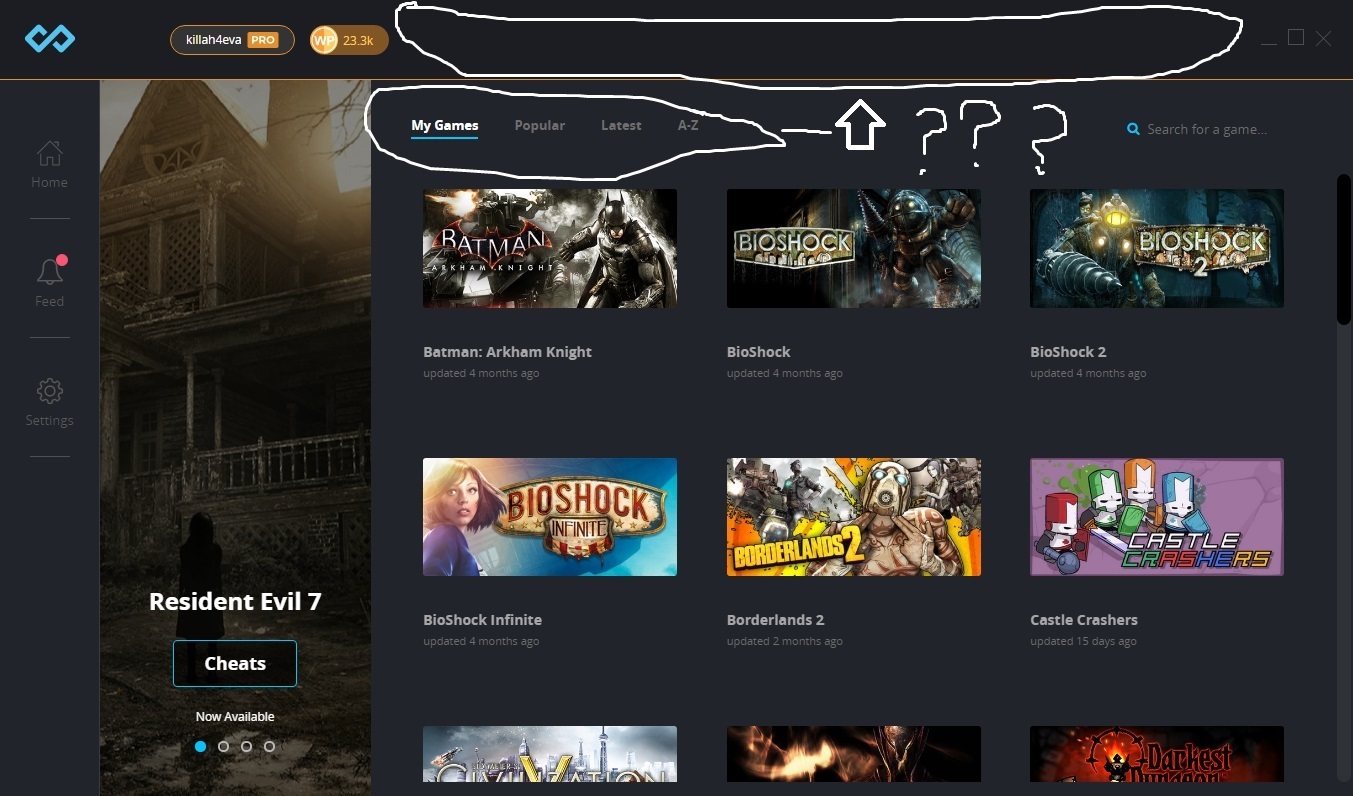The height and width of the screenshot is (796, 1353).
Task: Open the Settings gear icon
Action: point(49,391)
